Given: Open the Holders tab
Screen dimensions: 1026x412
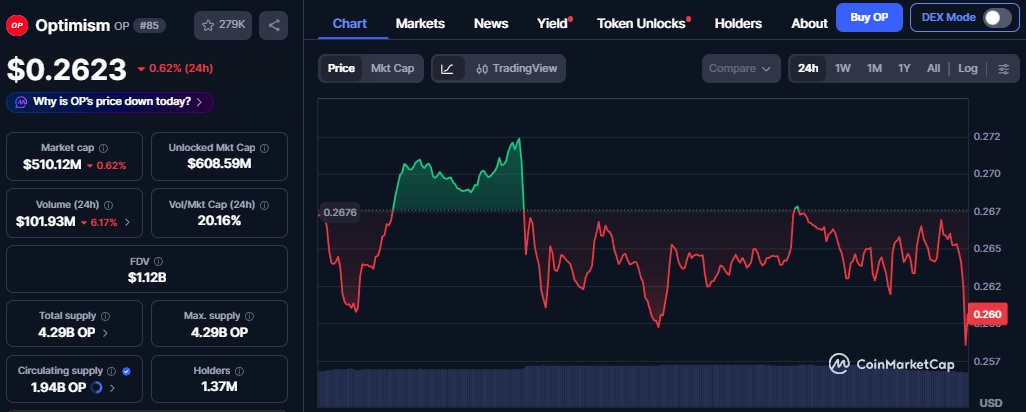Looking at the screenshot, I should pos(738,24).
